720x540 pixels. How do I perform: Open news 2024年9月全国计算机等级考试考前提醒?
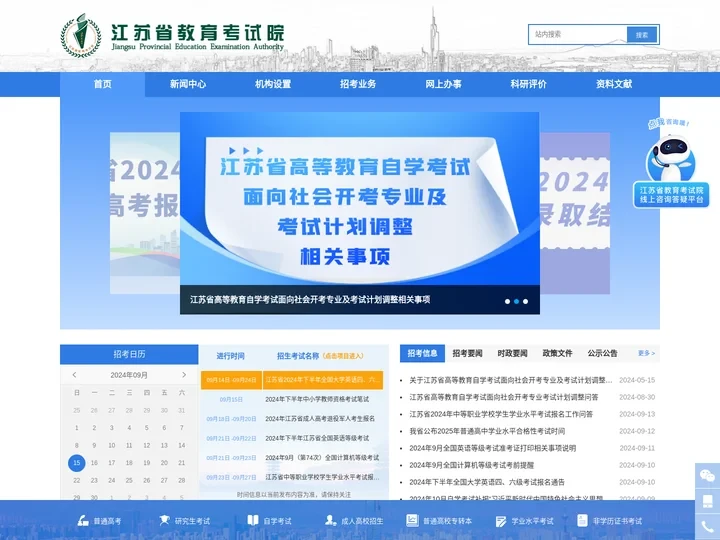[472, 465]
